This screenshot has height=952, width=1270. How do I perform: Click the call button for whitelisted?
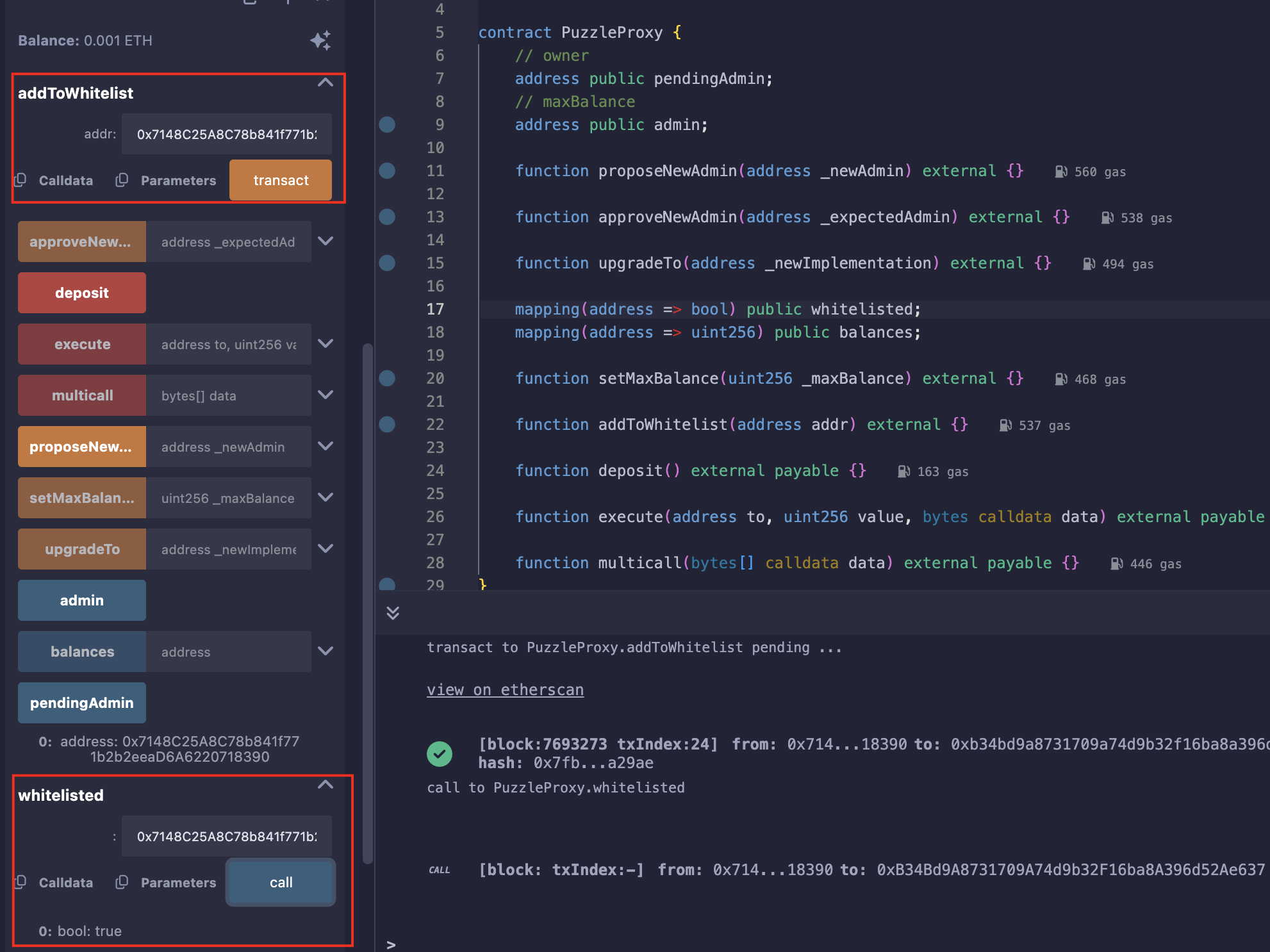tap(281, 882)
